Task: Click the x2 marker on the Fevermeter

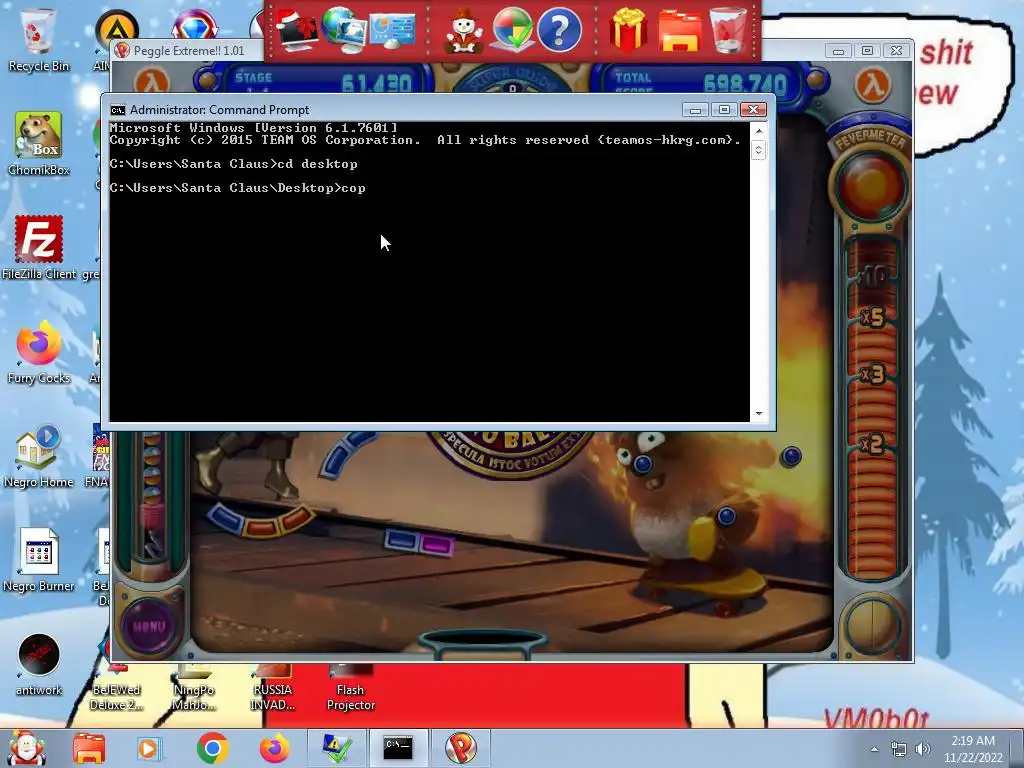Action: [x=872, y=444]
